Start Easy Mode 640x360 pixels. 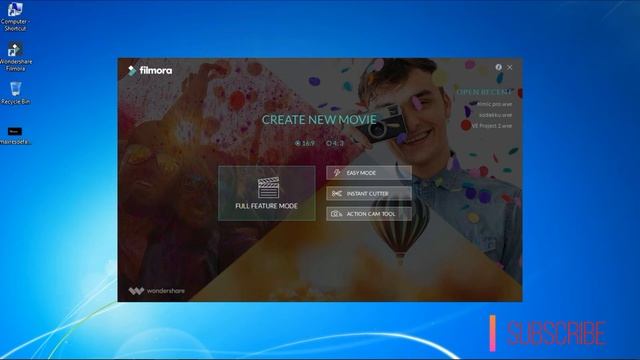point(369,173)
